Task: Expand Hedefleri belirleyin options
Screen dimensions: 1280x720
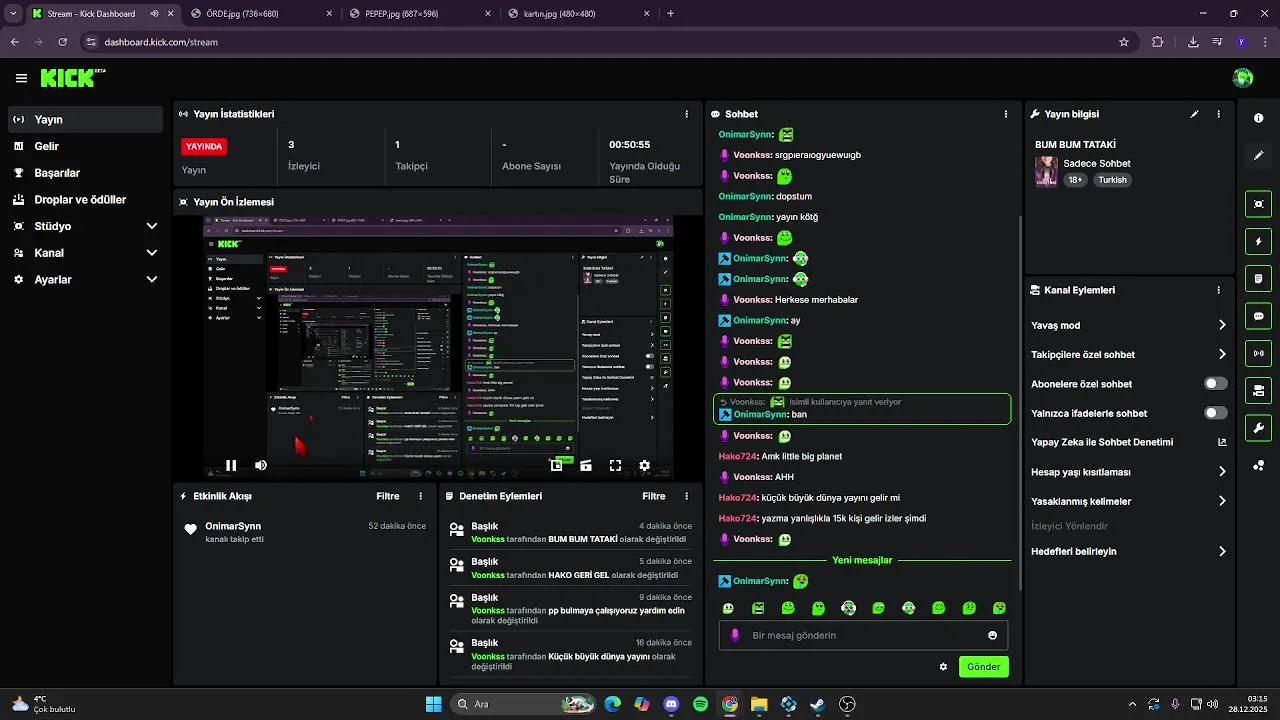Action: point(1222,551)
